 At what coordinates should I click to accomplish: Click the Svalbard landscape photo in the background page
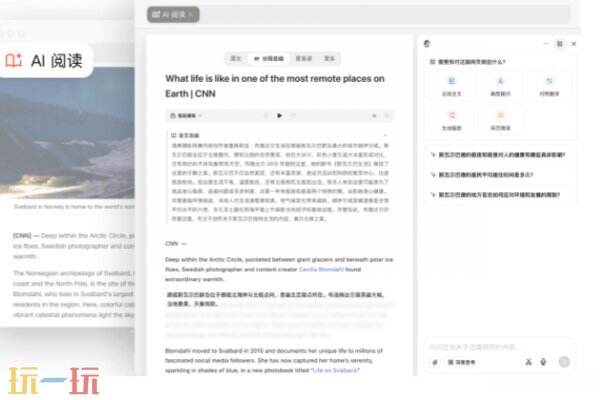coord(67,133)
